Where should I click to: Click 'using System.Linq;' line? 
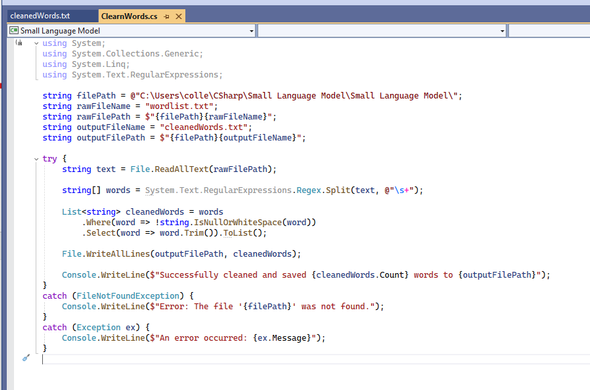pyautogui.click(x=86, y=64)
